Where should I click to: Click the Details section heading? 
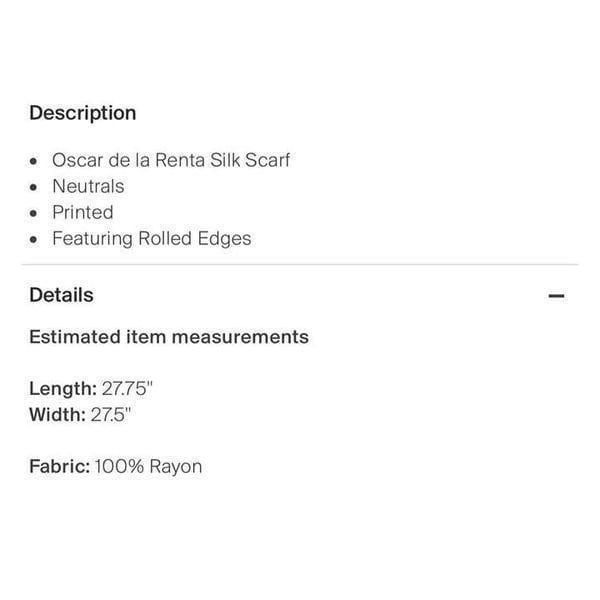tap(61, 295)
